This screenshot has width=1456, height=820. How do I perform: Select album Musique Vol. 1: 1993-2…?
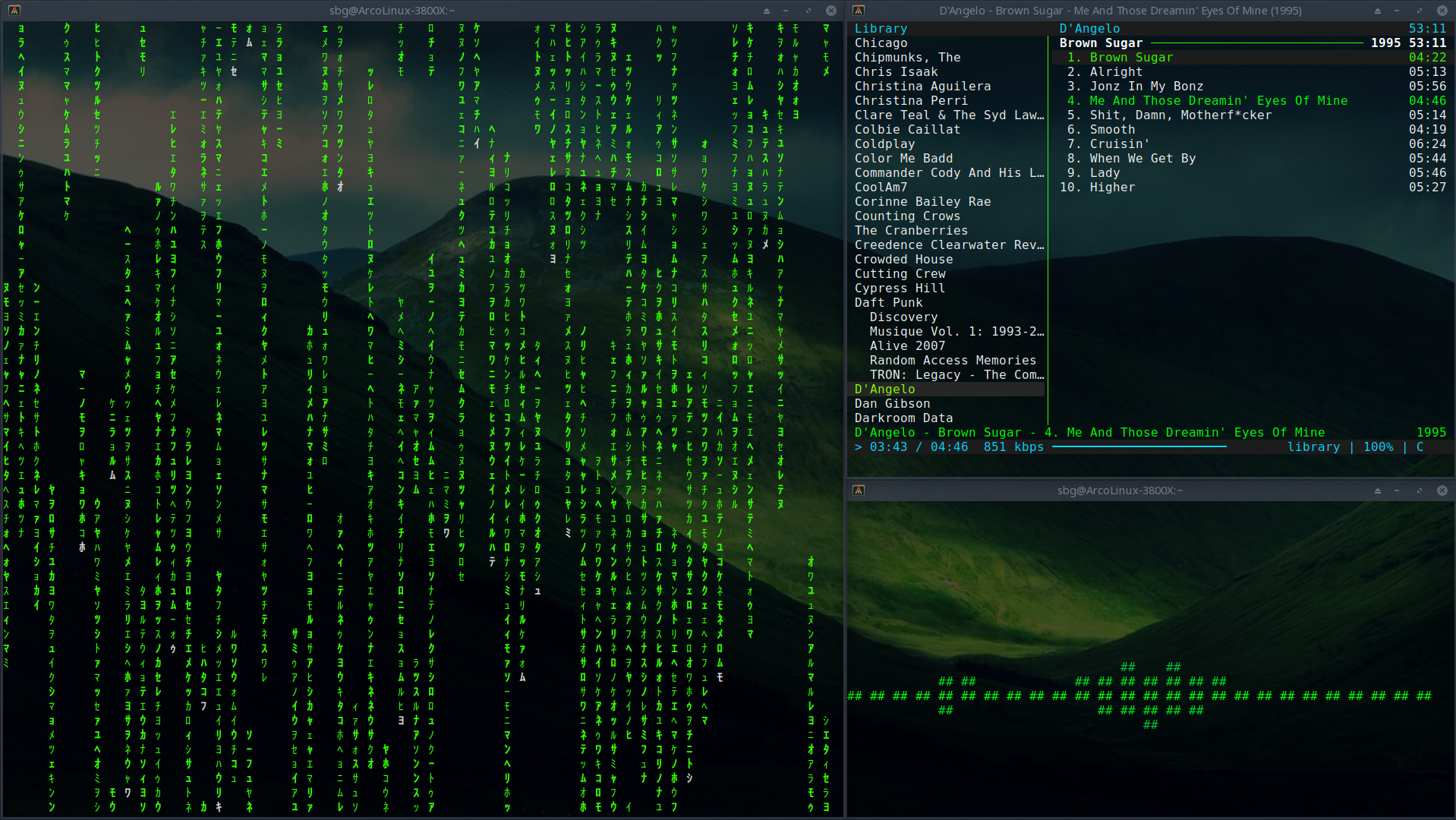coord(956,332)
